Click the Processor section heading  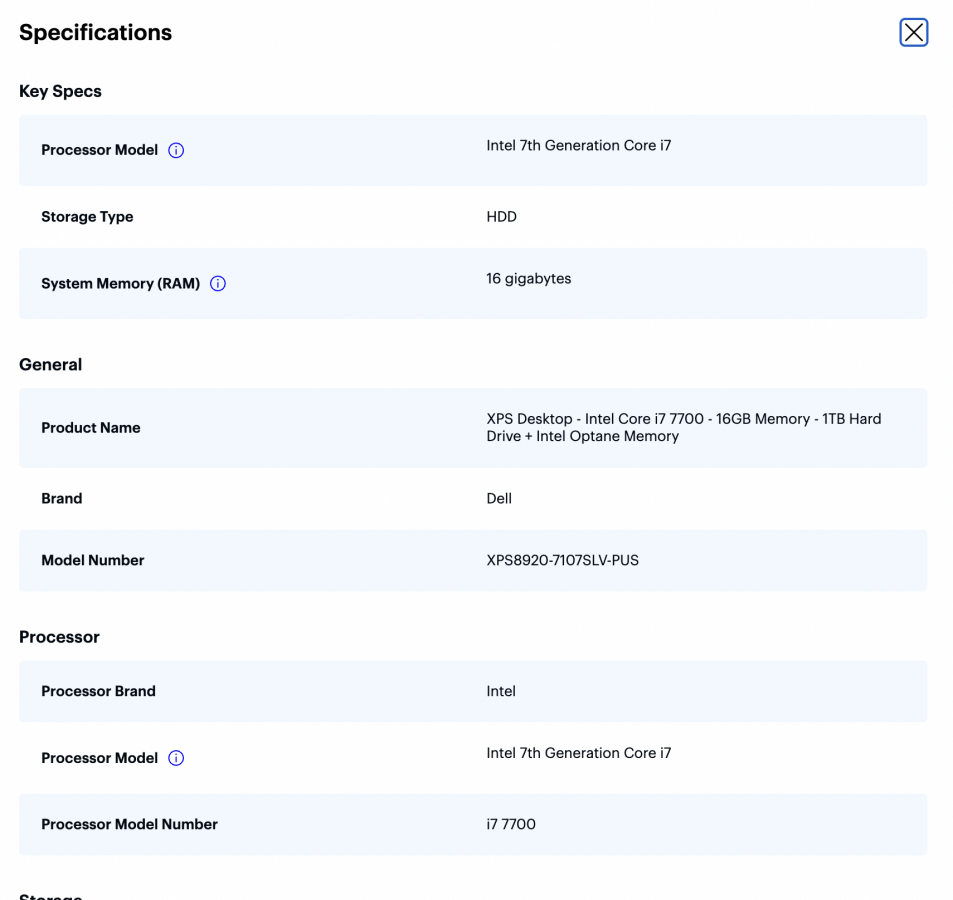[58, 637]
